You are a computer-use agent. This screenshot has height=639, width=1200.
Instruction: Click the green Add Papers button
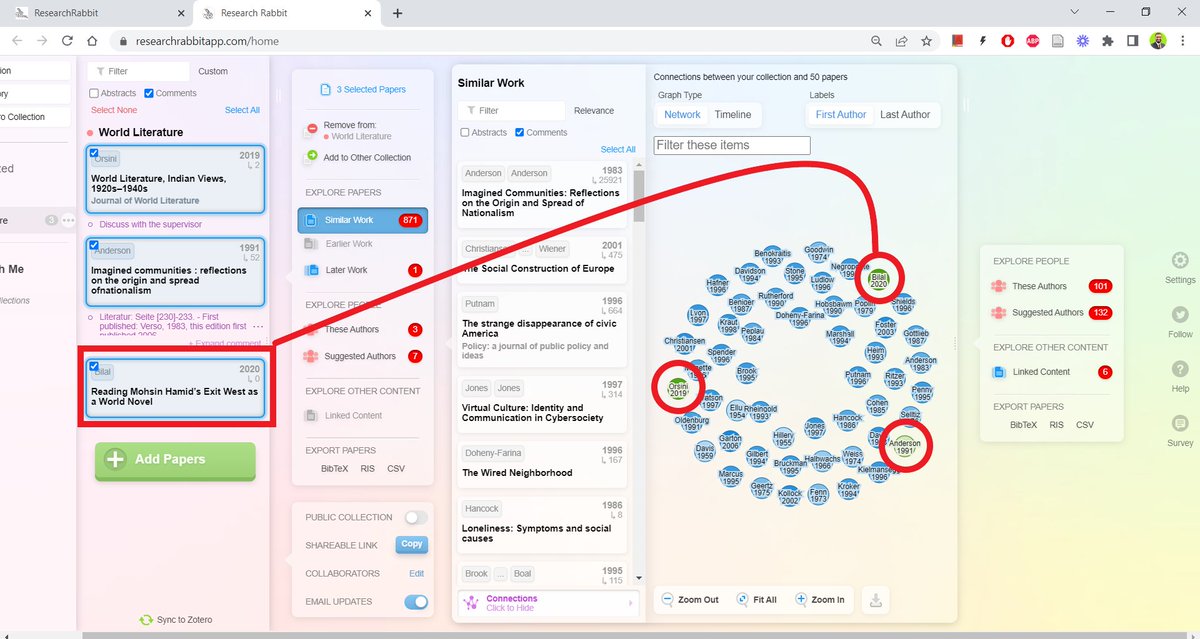coord(175,460)
